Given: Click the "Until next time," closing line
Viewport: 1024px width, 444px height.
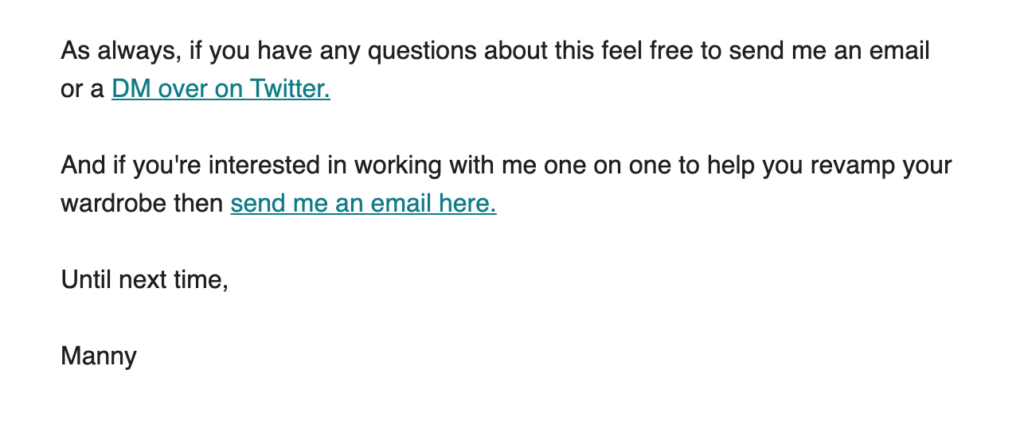Looking at the screenshot, I should (x=144, y=280).
